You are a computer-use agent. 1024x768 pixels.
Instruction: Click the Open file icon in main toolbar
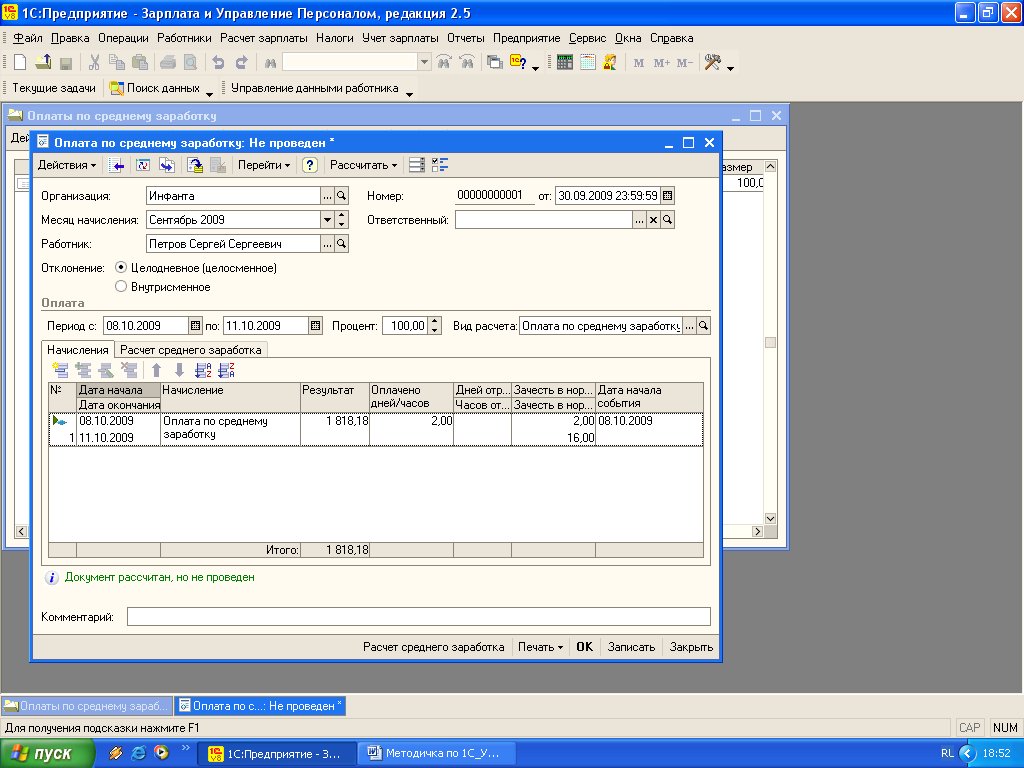[x=43, y=62]
